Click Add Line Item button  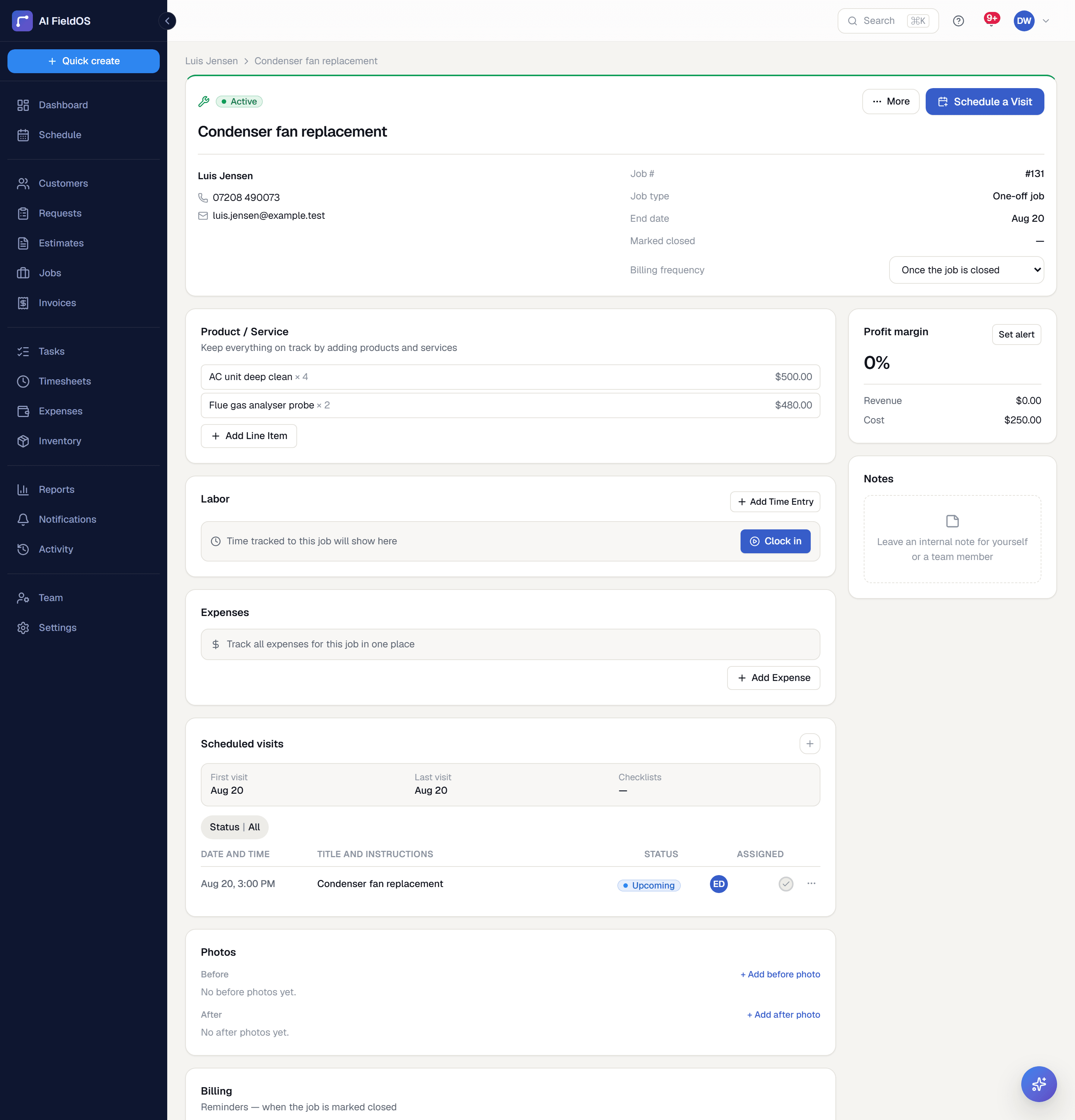[x=249, y=435]
